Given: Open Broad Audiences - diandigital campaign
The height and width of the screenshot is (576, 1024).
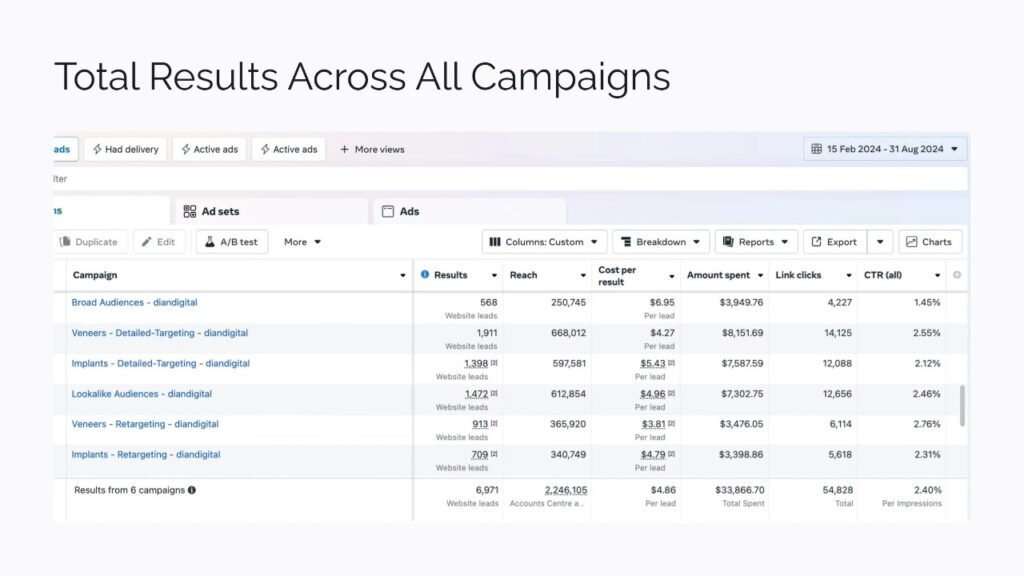Looking at the screenshot, I should click(x=135, y=302).
